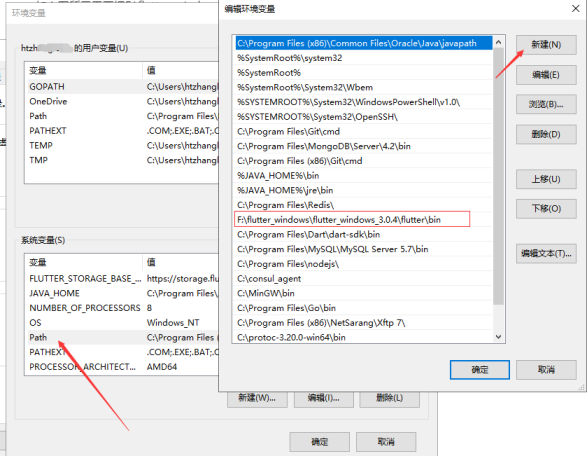Click the 新建(N) button in edit dialog
This screenshot has width=587, height=456.
546,45
